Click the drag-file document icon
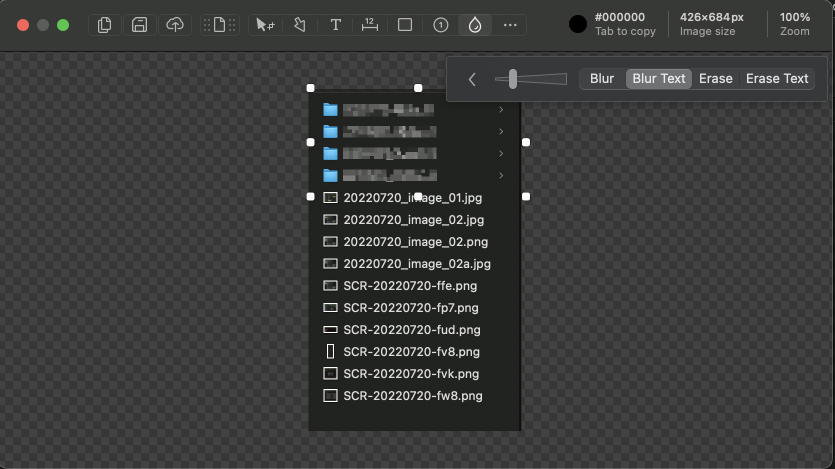This screenshot has height=469, width=835. coord(221,25)
